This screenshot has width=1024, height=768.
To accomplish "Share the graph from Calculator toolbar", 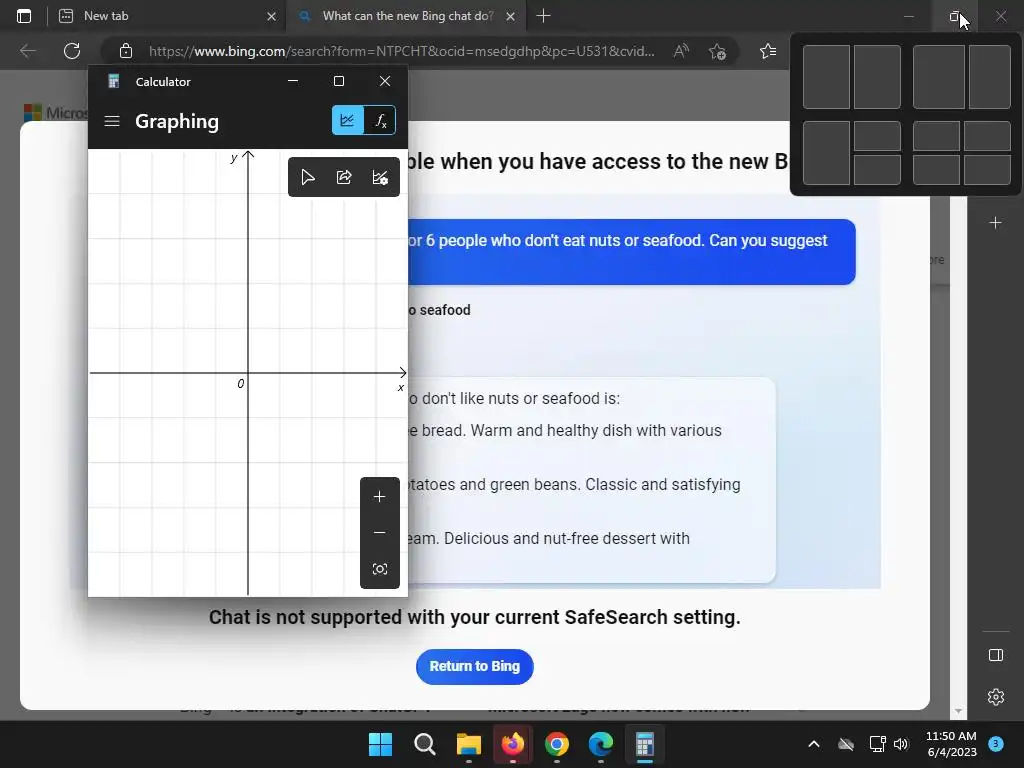I will coord(344,178).
